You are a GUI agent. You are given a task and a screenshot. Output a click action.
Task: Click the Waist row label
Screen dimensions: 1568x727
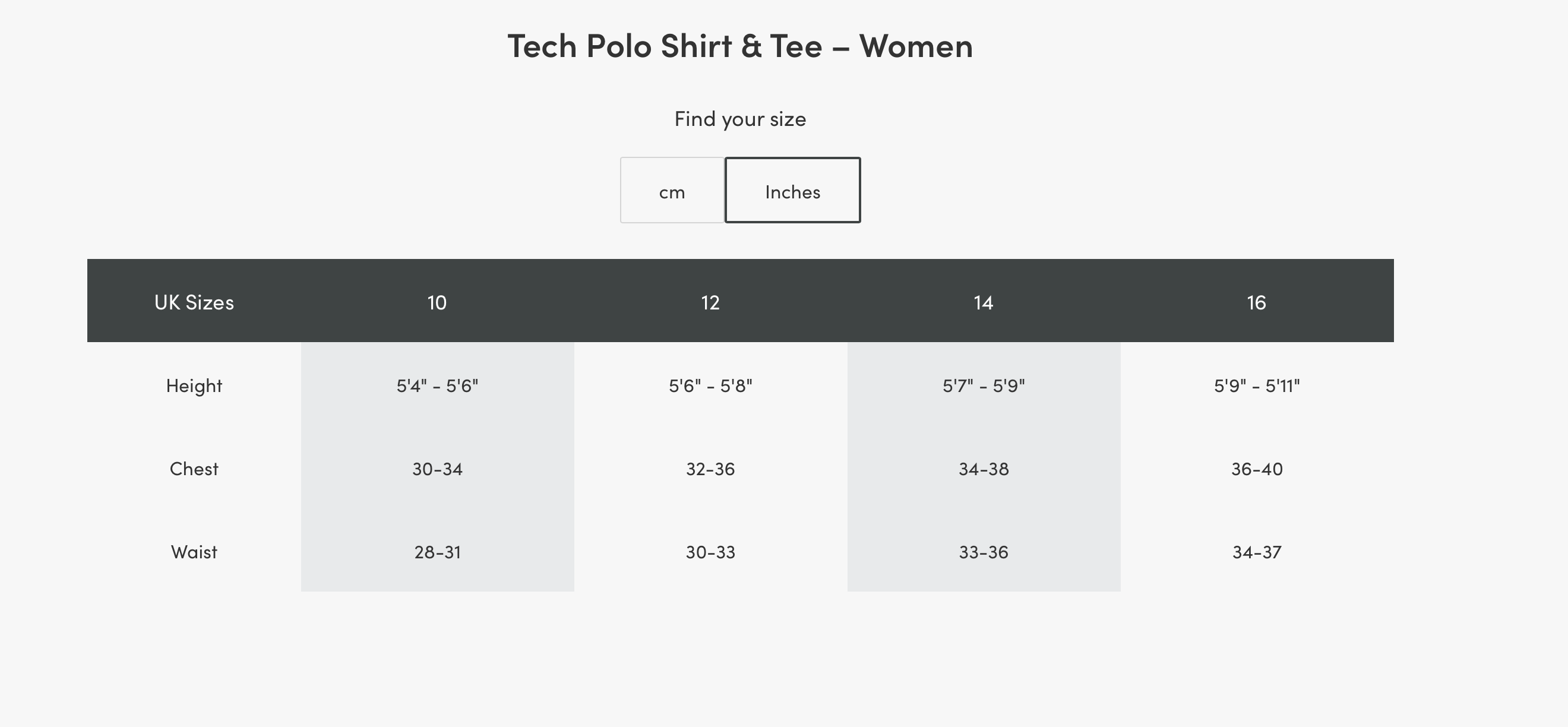click(194, 552)
